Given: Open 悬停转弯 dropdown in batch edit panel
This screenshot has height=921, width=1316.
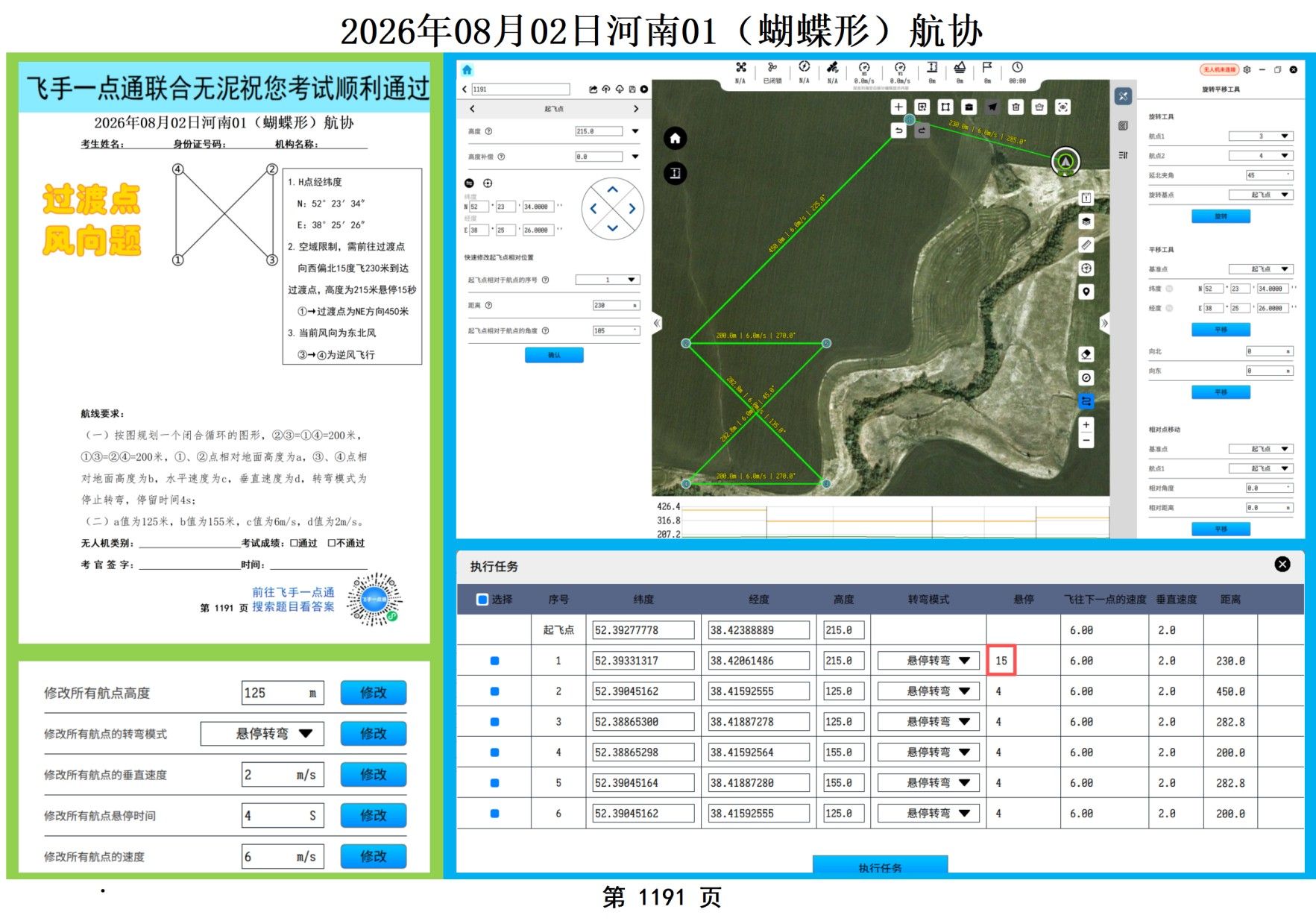Looking at the screenshot, I should (x=262, y=734).
